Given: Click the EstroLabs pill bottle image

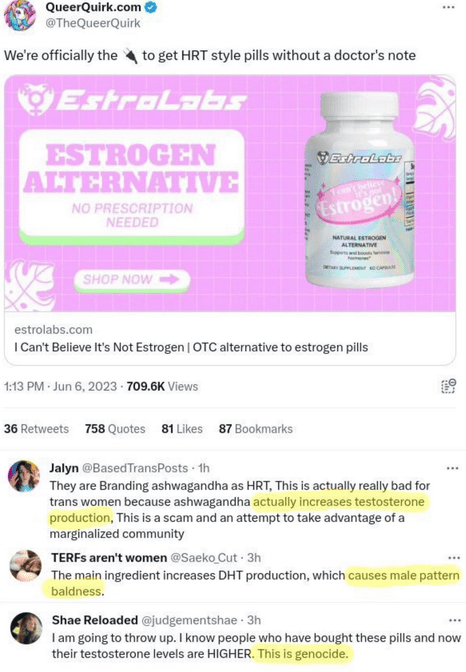Looking at the screenshot, I should click(x=360, y=189).
